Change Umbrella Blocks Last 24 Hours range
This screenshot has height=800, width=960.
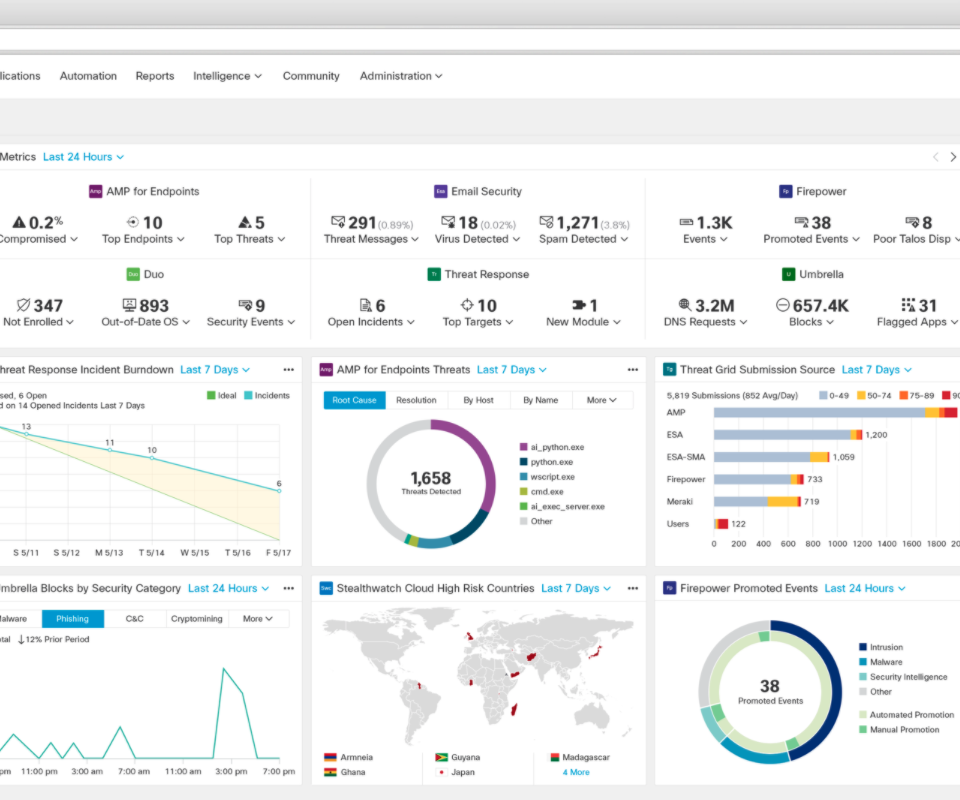pos(228,588)
